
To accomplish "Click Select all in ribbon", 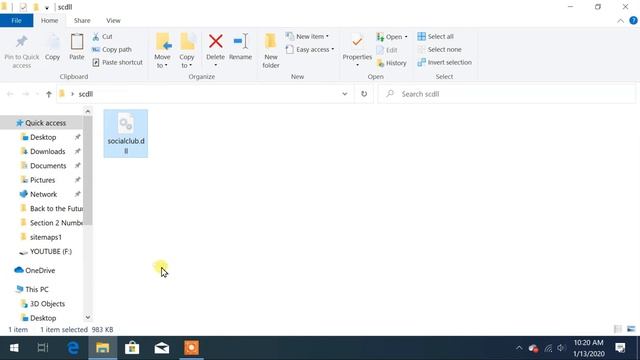I will (436, 36).
